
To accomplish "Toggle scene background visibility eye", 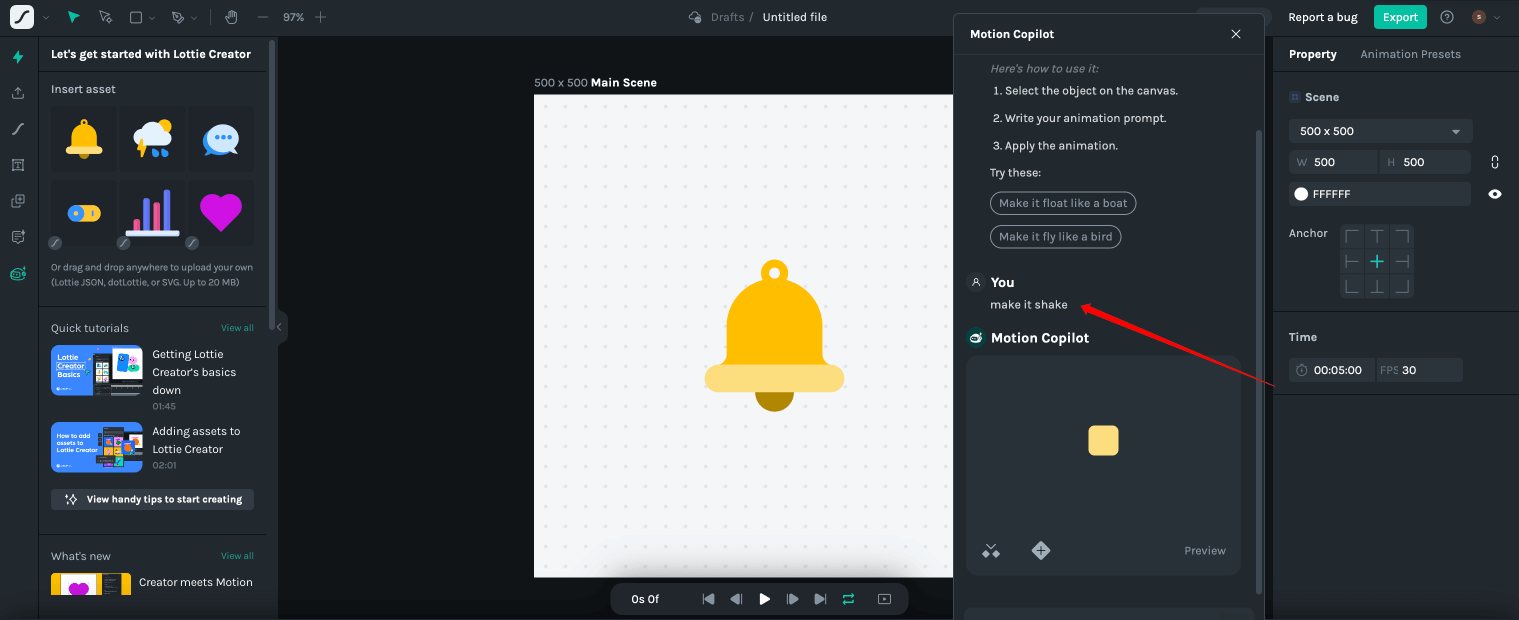I will 1494,194.
